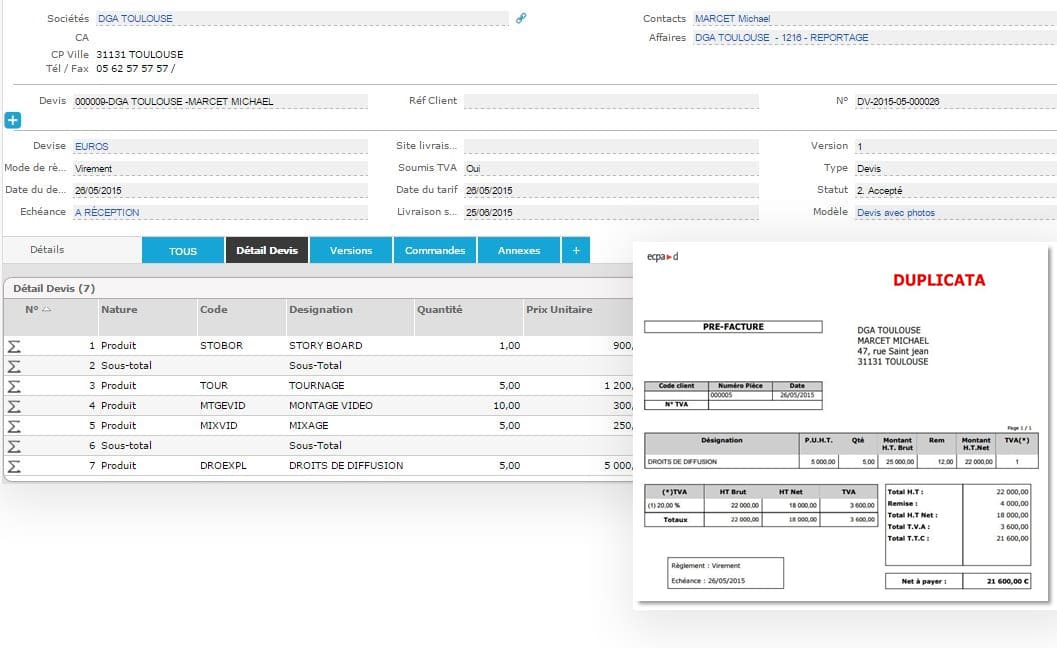1057x648 pixels.
Task: Click sigma icon on DROITS DE DIFFUSION row
Action: click(x=14, y=466)
